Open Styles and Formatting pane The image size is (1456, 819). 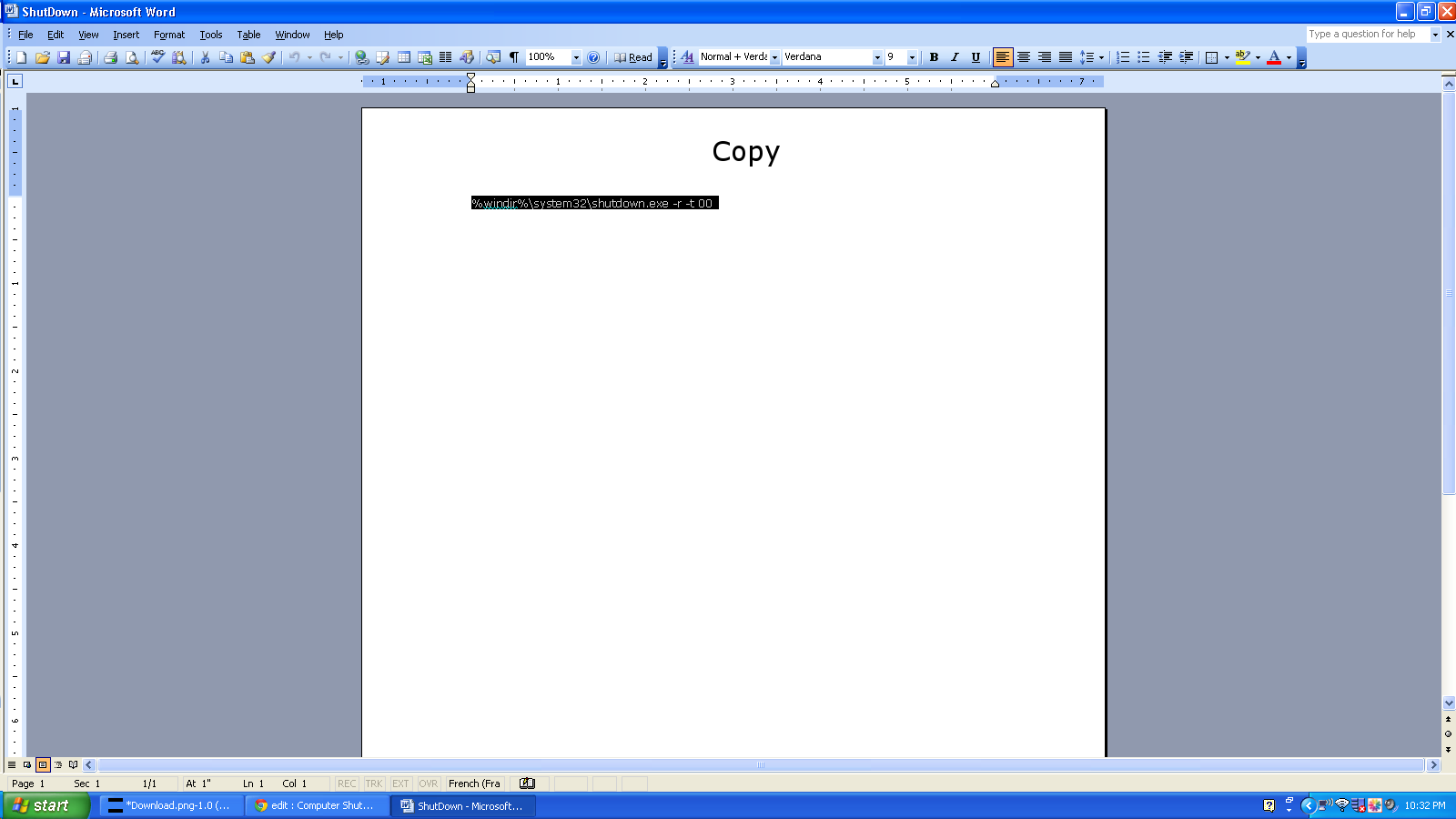point(688,57)
